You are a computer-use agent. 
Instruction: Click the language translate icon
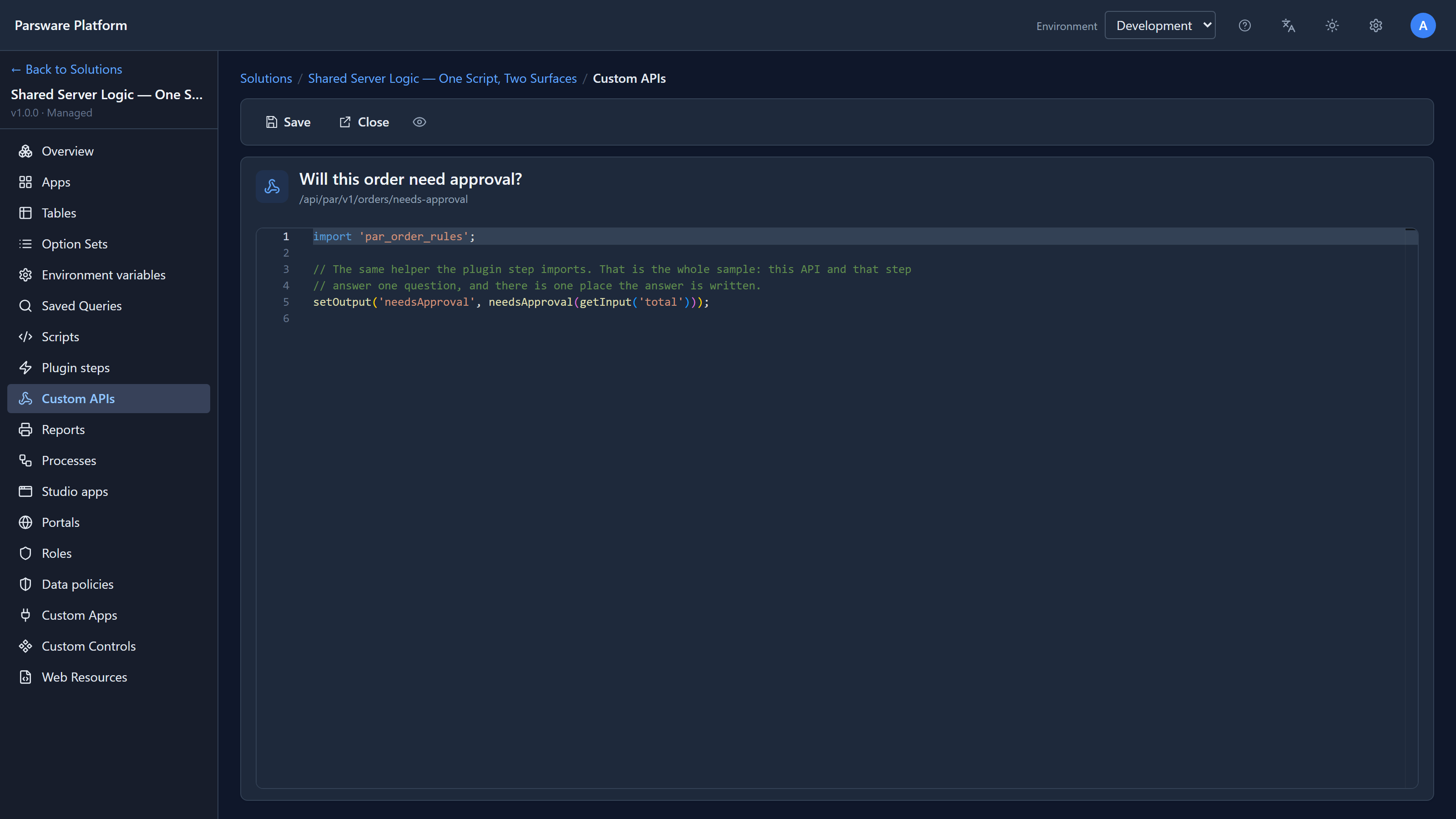click(1288, 25)
